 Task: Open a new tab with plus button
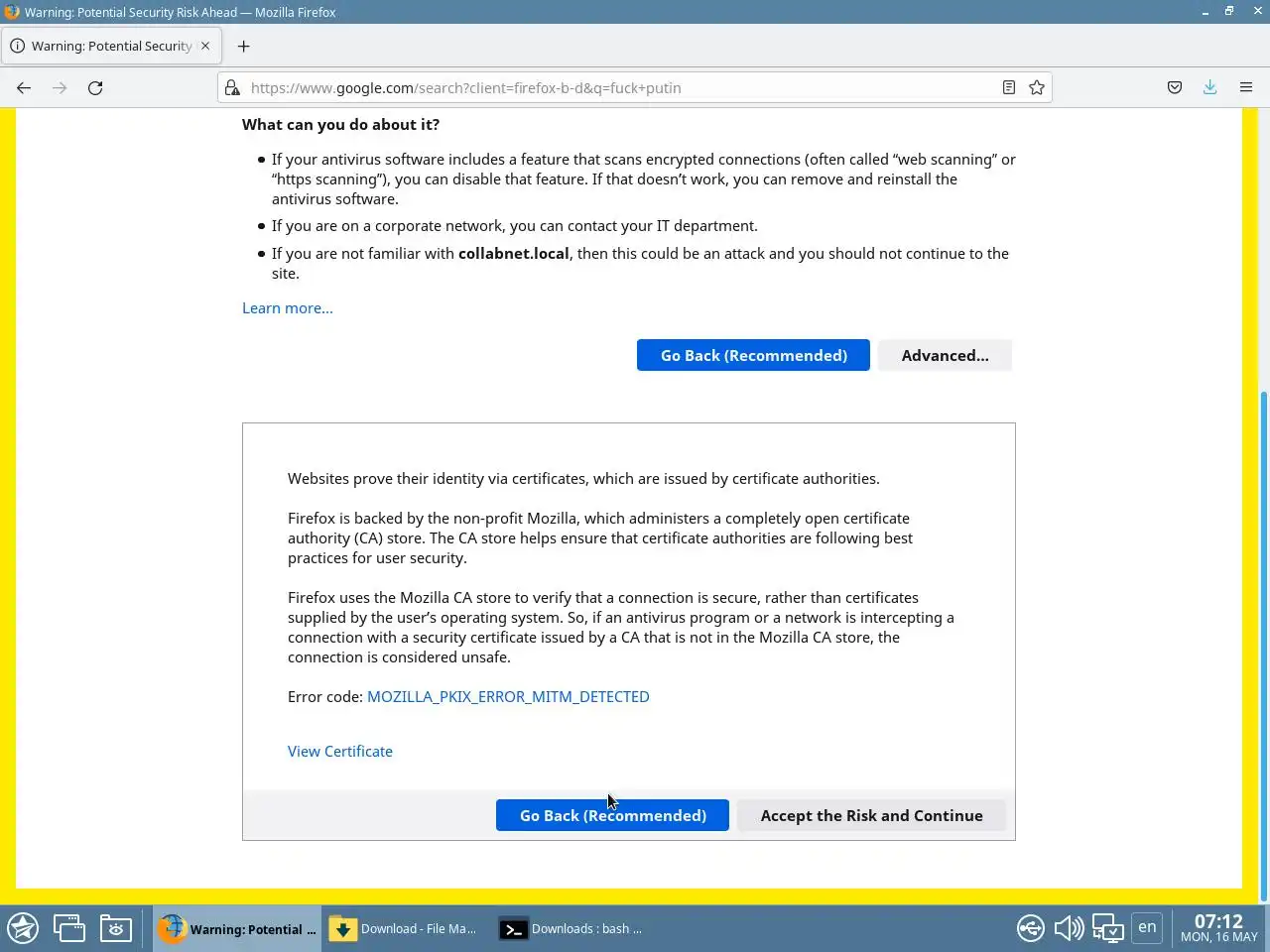[243, 46]
